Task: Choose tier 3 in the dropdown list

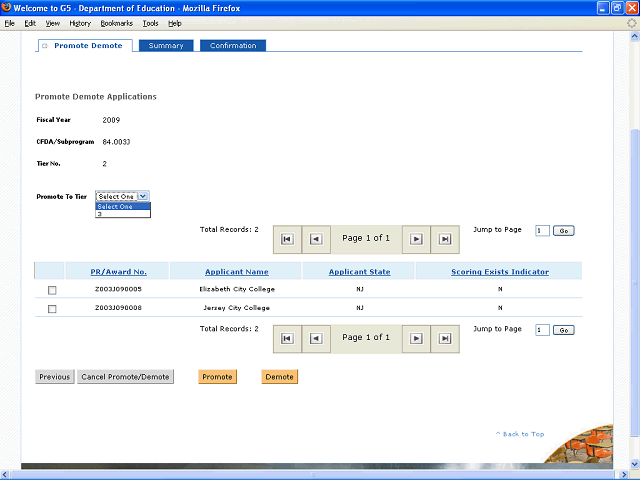Action: [123, 214]
